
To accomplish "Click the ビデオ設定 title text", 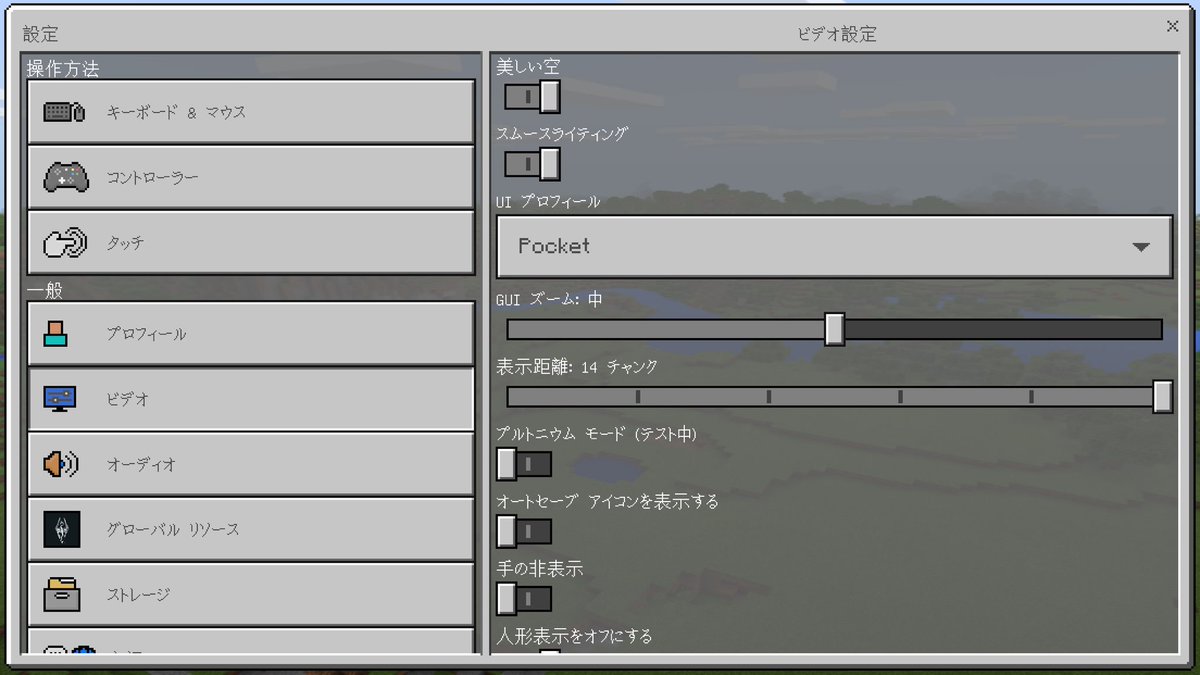I will [x=837, y=34].
